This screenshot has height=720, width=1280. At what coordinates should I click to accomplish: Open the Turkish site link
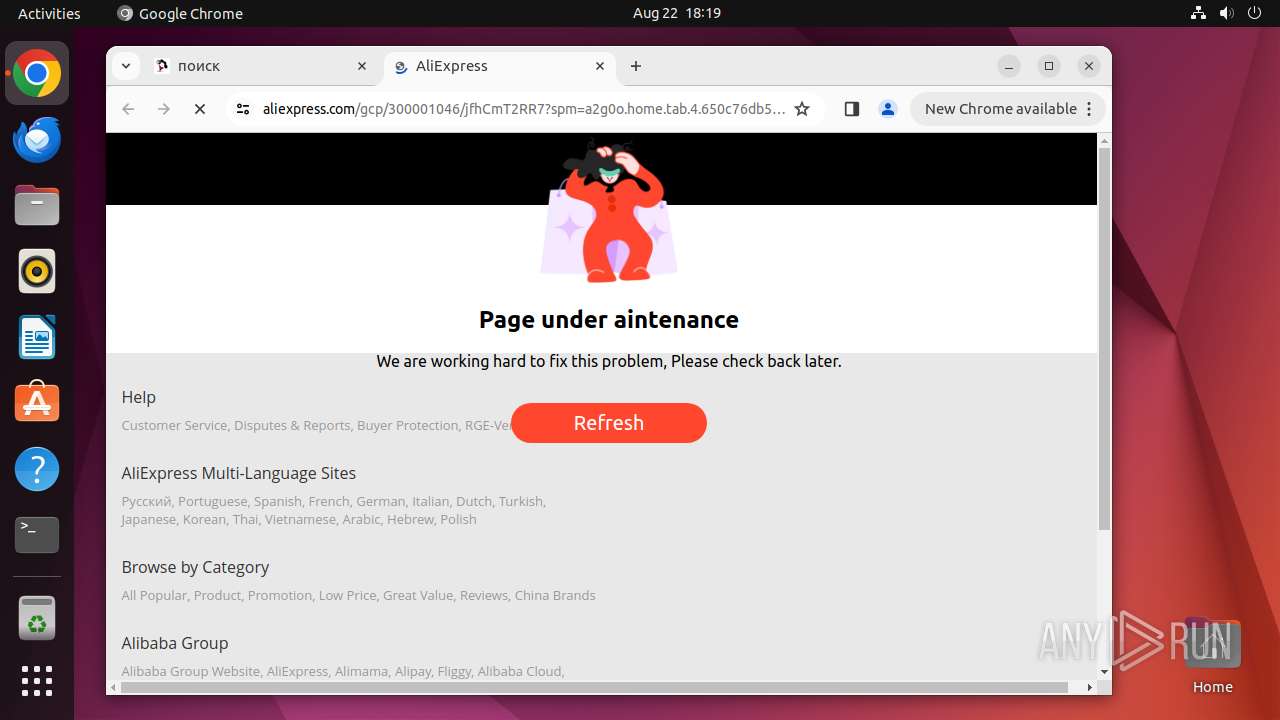pos(521,501)
